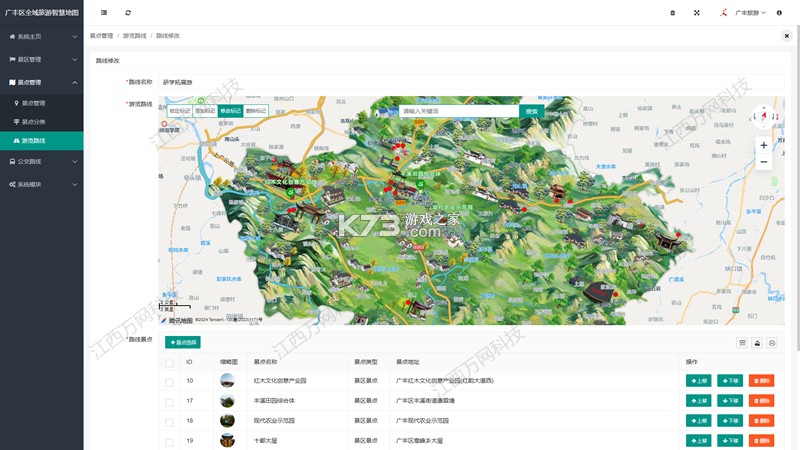The width and height of the screenshot is (800, 450).
Task: Delete row 17 with orange button
Action: tap(761, 401)
